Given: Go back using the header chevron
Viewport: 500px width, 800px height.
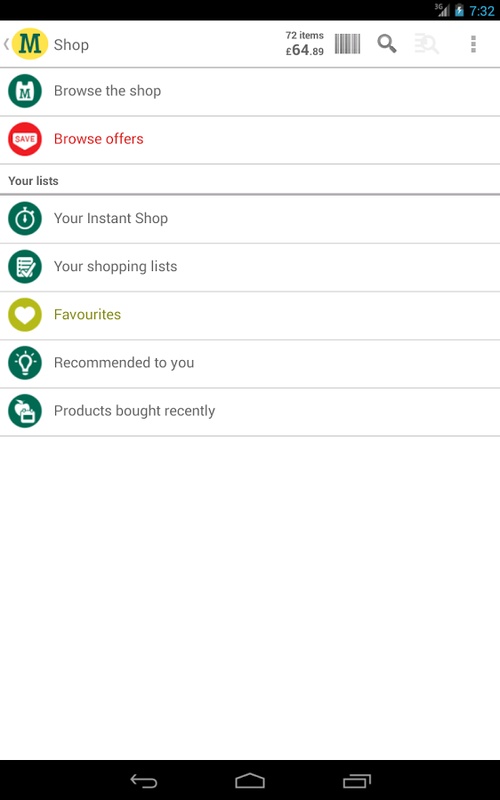Looking at the screenshot, I should click(6, 44).
